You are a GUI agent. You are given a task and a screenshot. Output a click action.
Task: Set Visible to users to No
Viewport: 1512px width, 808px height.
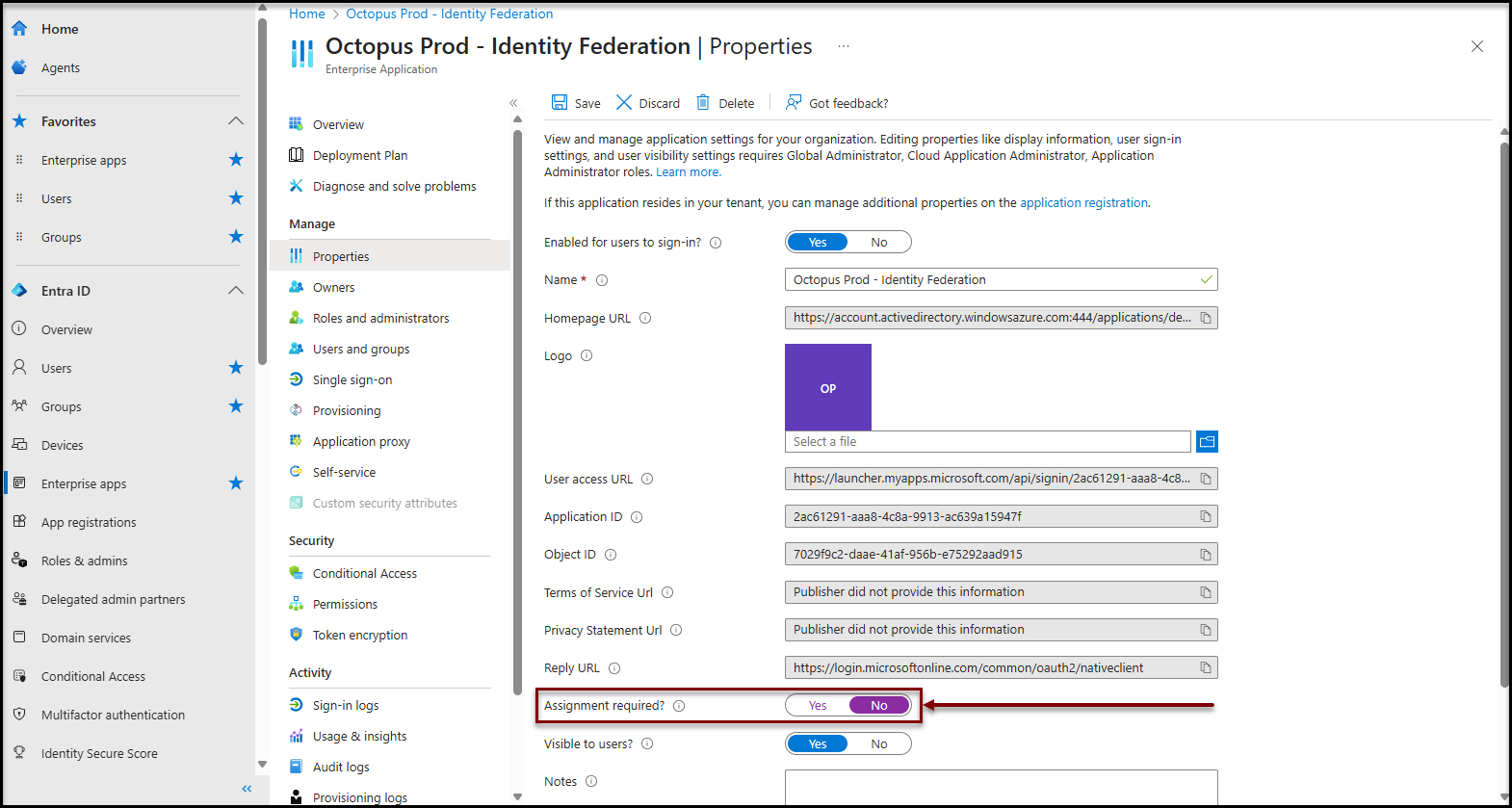tap(878, 744)
